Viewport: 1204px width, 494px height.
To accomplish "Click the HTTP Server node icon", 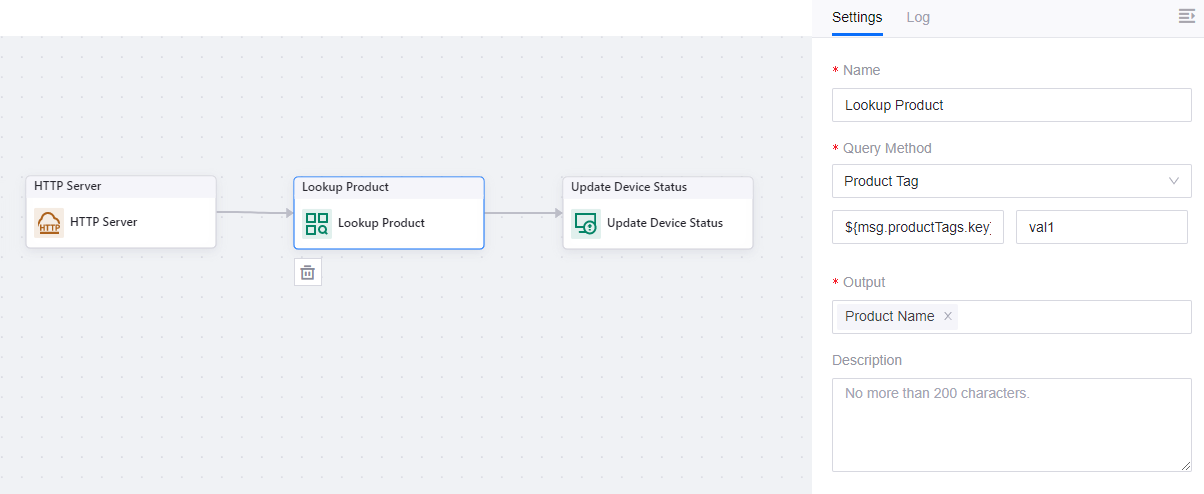I will [49, 223].
